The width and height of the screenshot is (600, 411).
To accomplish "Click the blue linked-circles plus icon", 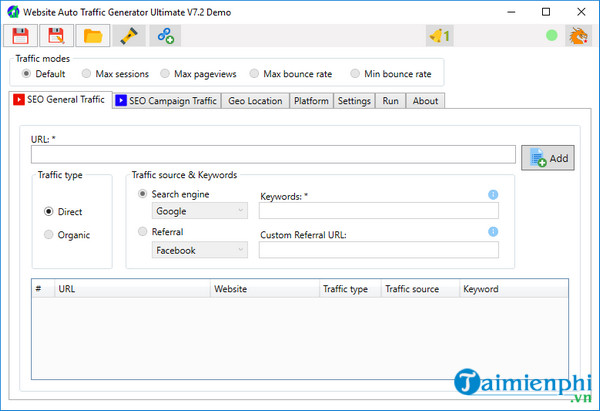I will click(x=165, y=37).
